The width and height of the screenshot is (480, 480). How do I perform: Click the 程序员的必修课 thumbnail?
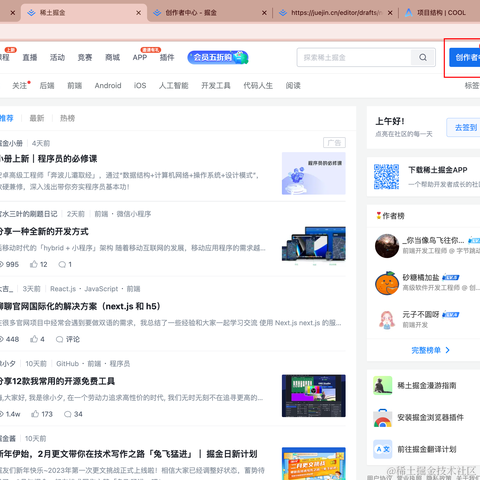(314, 173)
